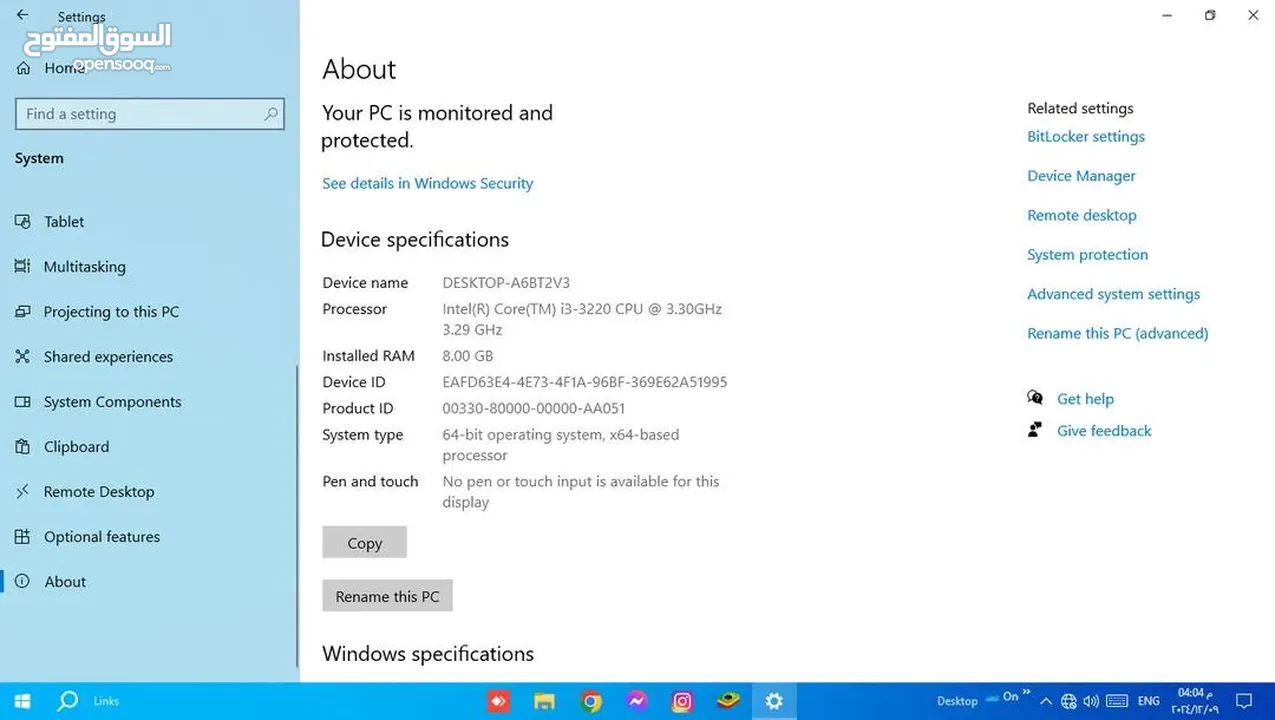Expand the Desktop toolbar chevron on the taskbar
The height and width of the screenshot is (720, 1275).
[1026, 692]
